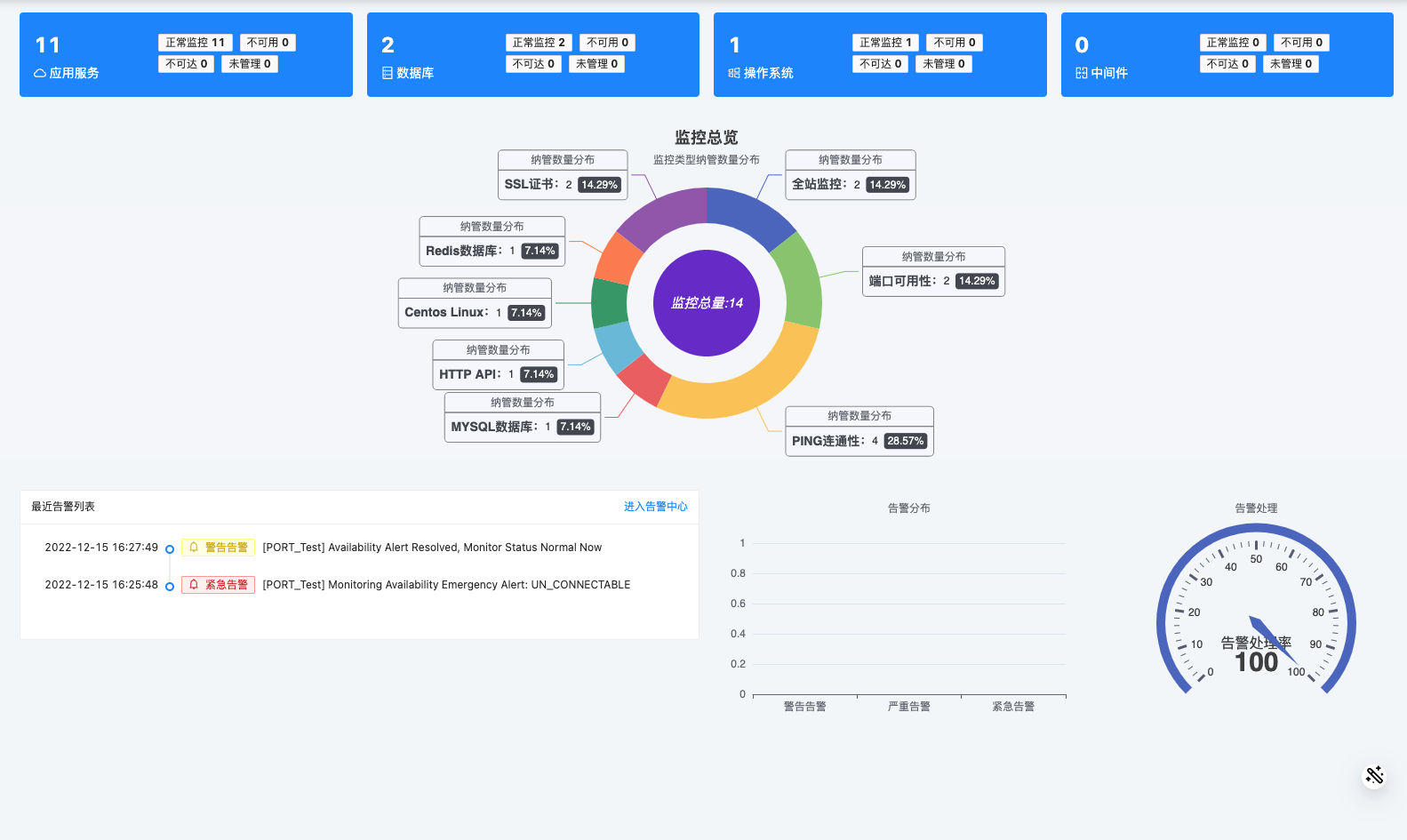Click the UN_CONNECTABLE emergency alert message
This screenshot has height=840, width=1407.
(446, 585)
